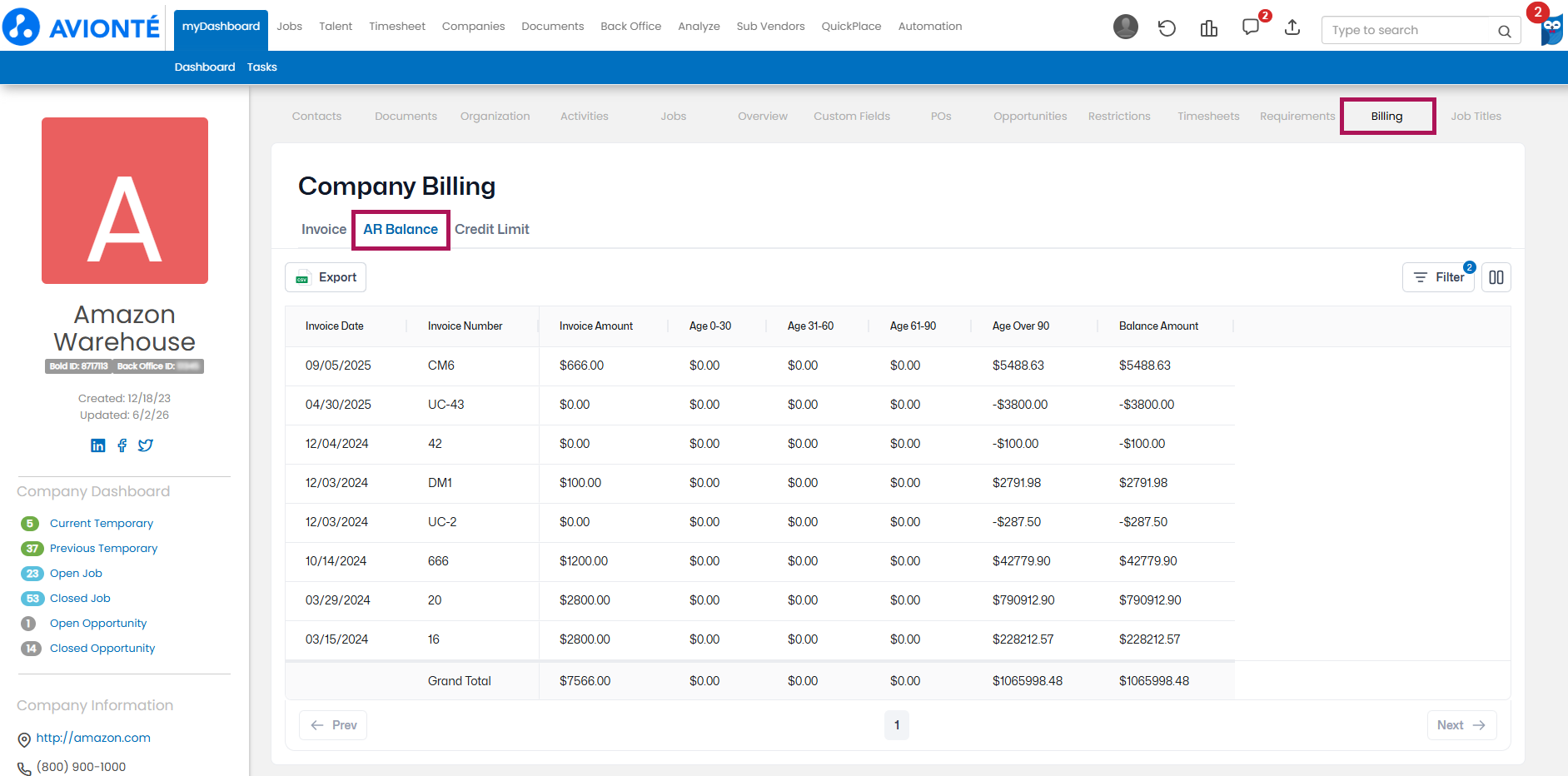Click the search magnifier icon
The image size is (1568, 776).
coord(1504,31)
